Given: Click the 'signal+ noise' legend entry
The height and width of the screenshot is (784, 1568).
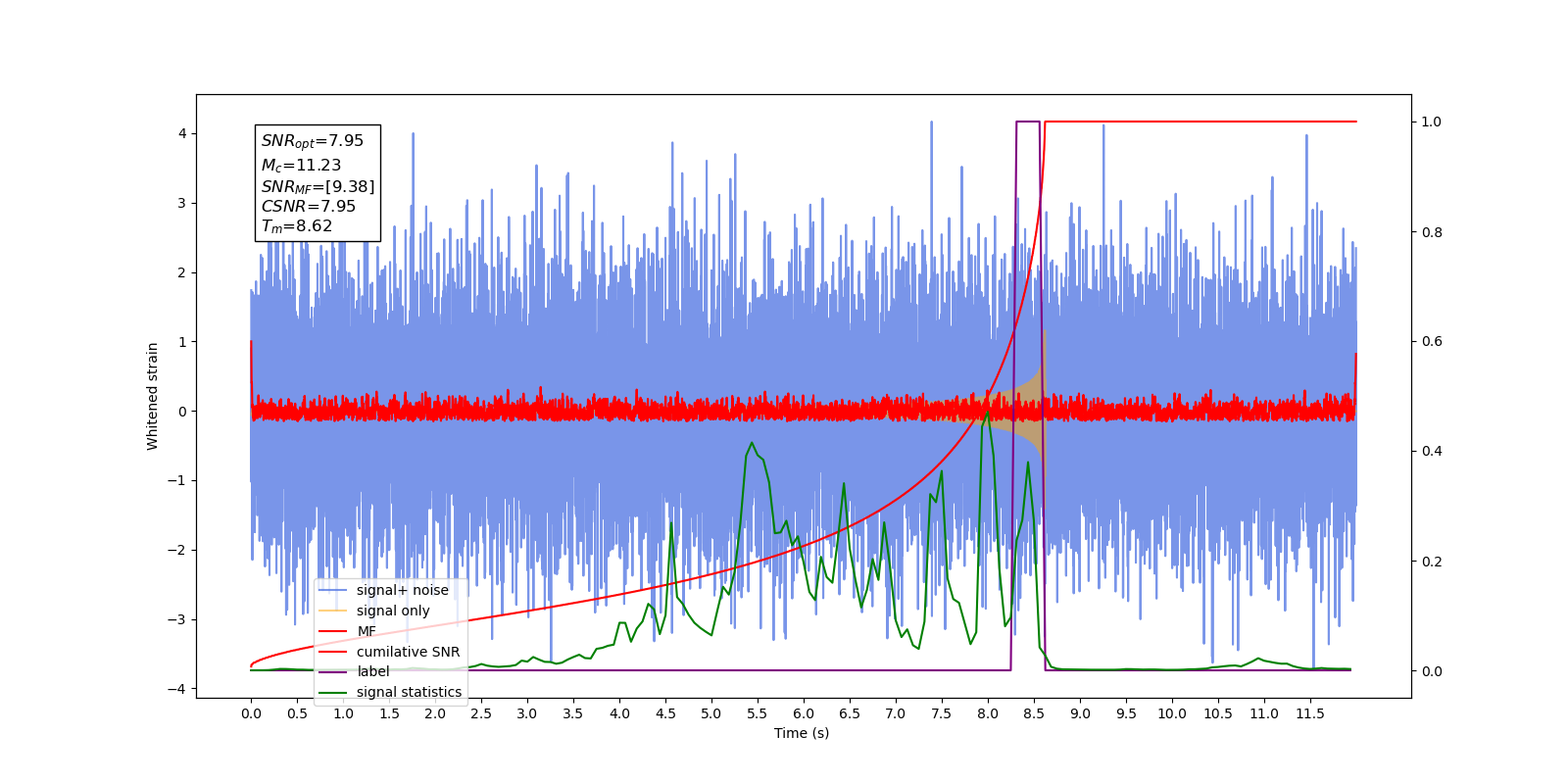Looking at the screenshot, I should [x=383, y=590].
